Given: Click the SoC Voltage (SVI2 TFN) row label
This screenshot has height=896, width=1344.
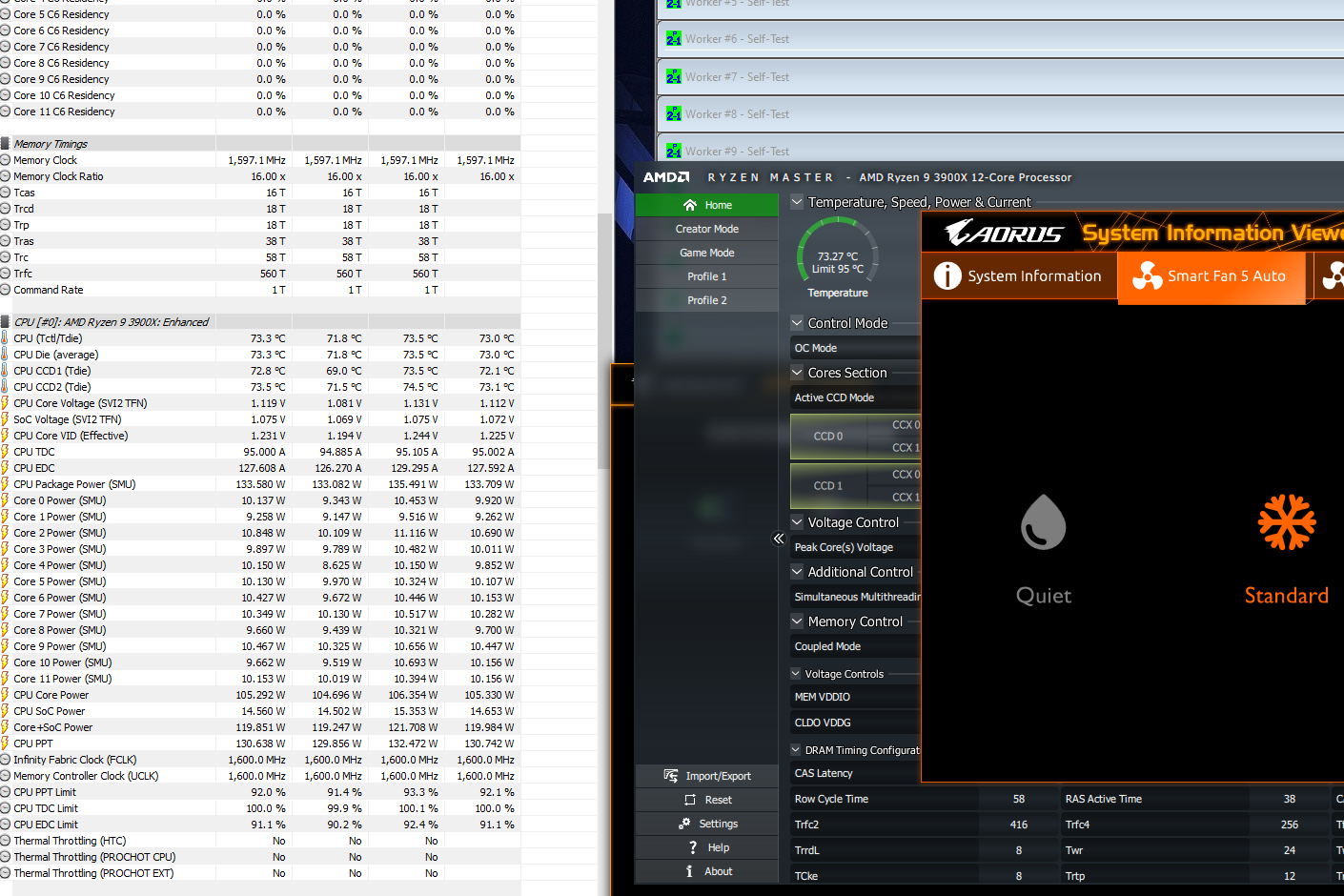Looking at the screenshot, I should (68, 419).
